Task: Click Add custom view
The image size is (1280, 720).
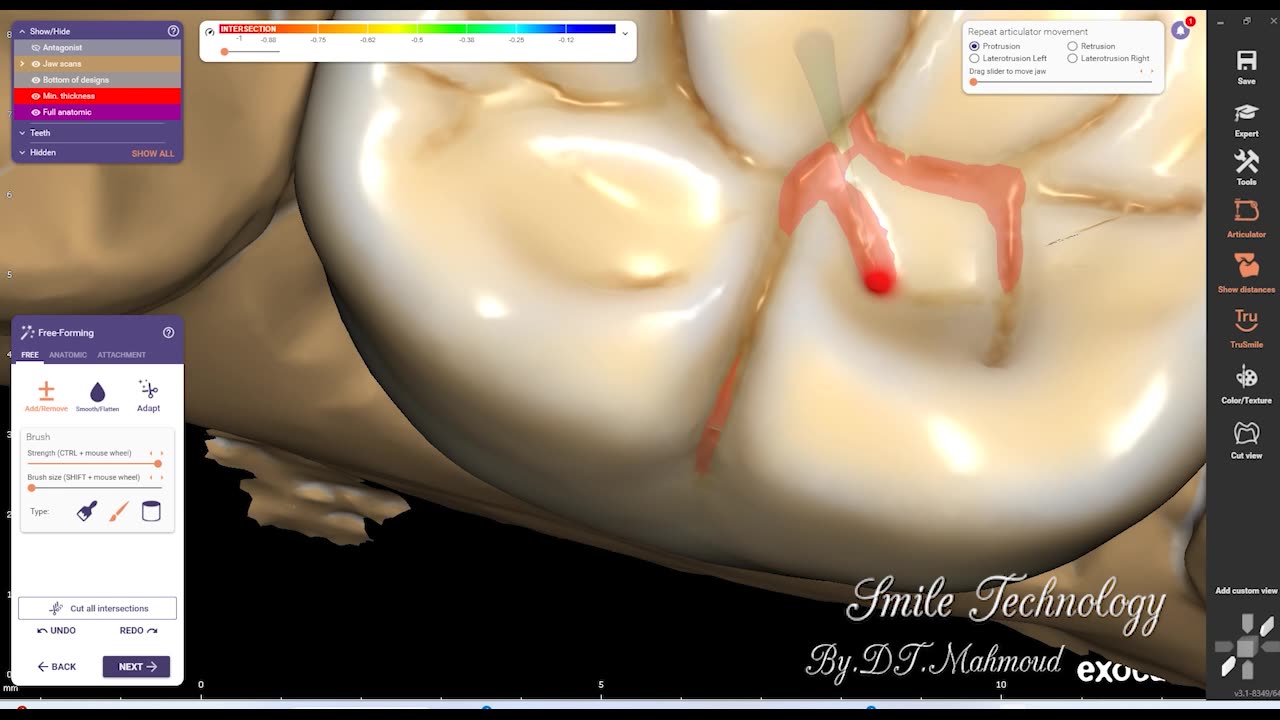Action: click(1246, 591)
